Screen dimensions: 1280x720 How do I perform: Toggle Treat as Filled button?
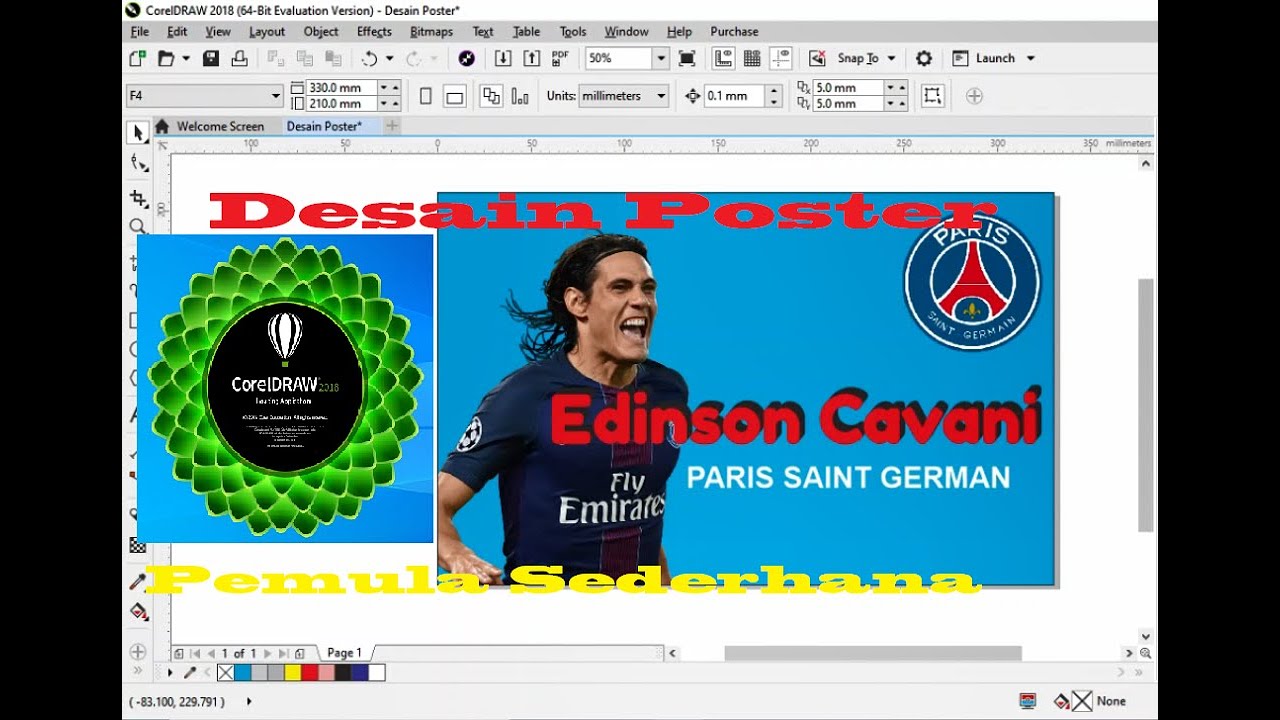[932, 96]
